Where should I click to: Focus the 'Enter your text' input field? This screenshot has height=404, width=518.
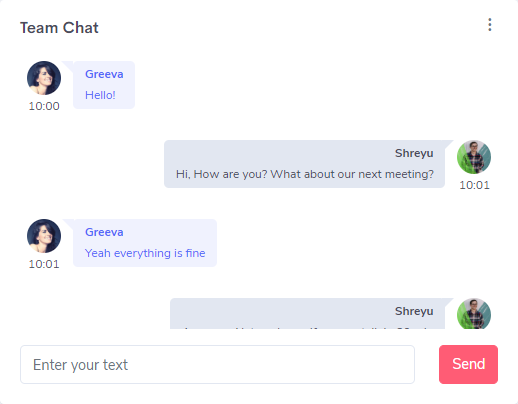point(217,364)
